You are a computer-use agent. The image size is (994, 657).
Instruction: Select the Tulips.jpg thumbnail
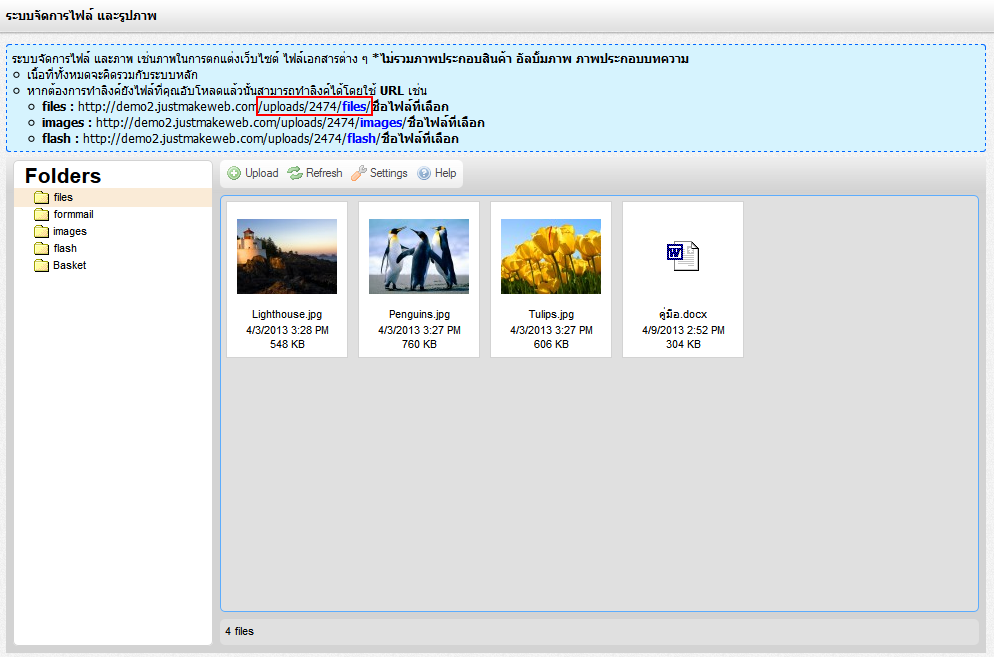(x=551, y=257)
